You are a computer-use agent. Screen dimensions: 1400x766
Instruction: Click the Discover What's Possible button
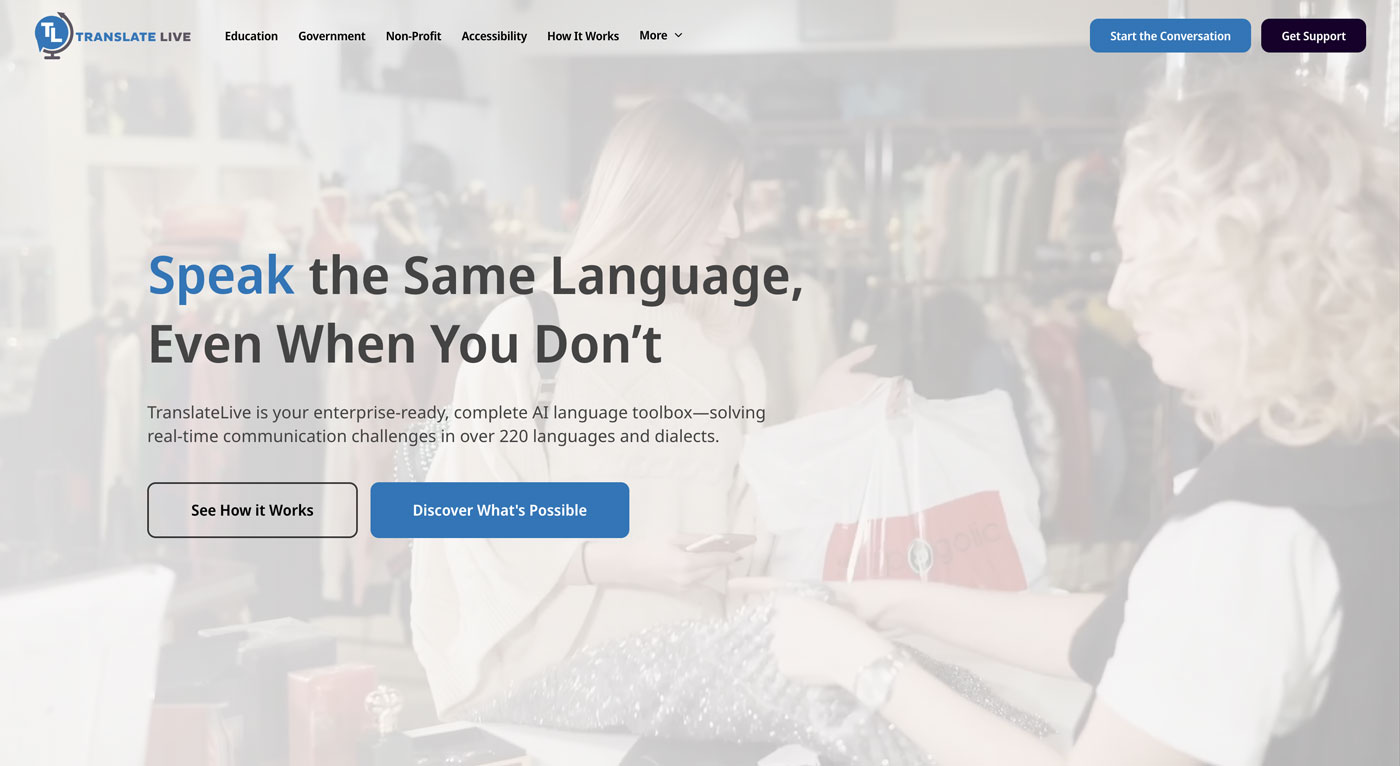tap(500, 510)
